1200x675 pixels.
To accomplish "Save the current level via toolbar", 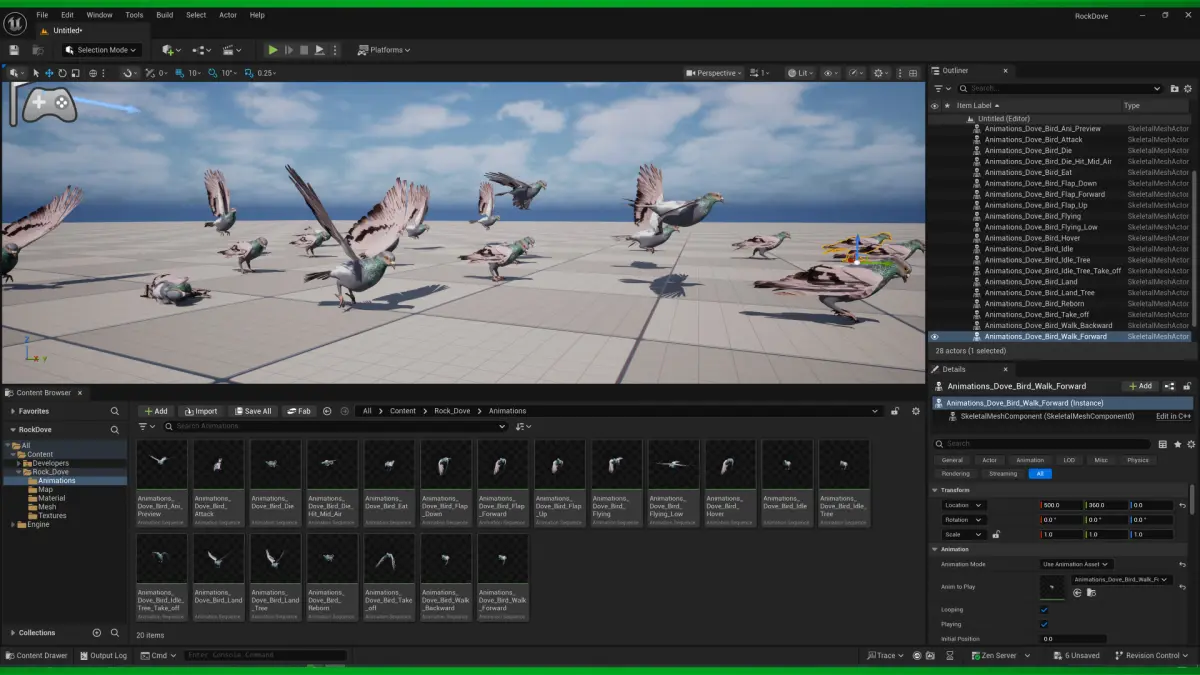I will click(14, 50).
